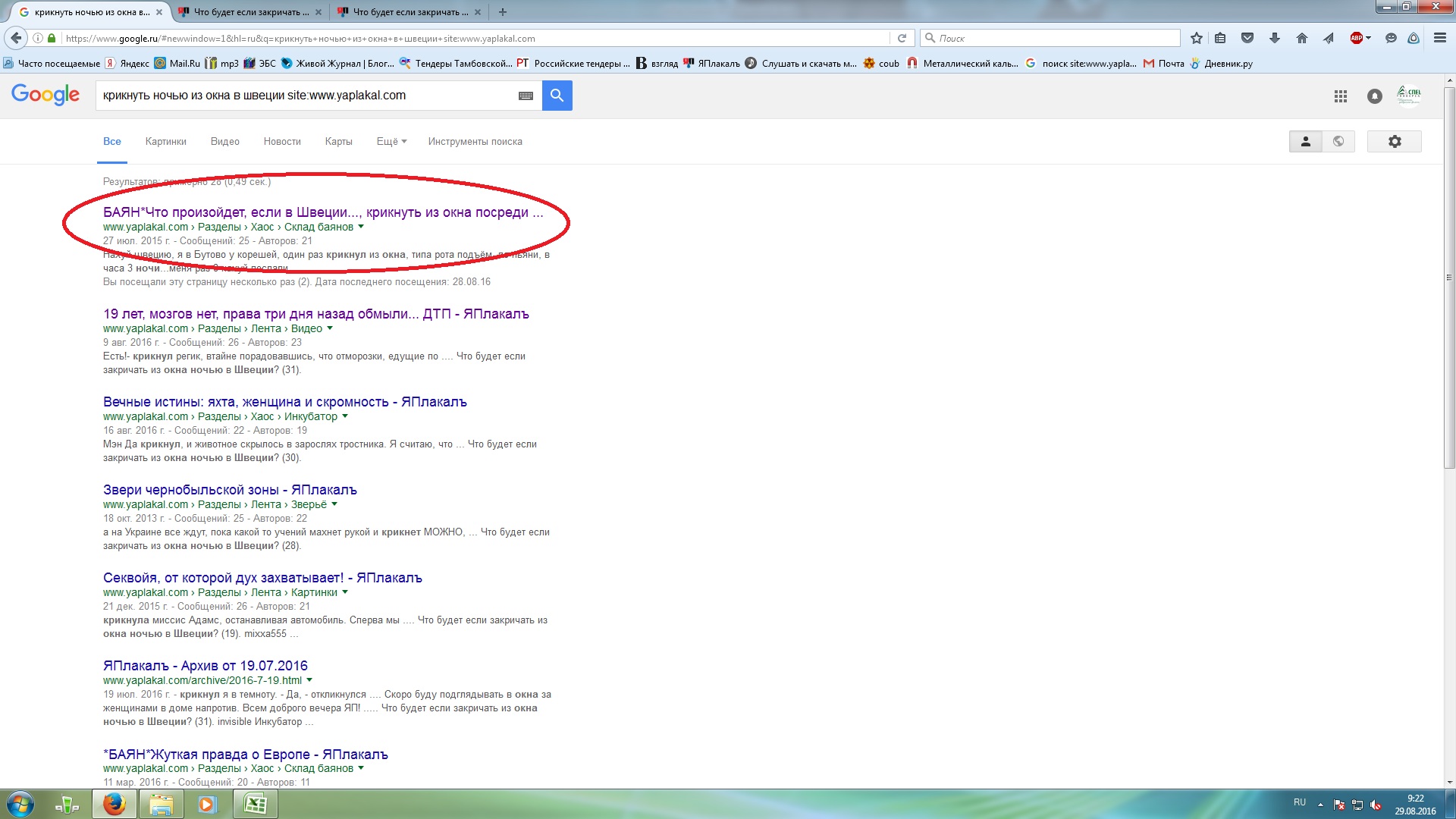Focus the Firefox Поиск search box

[x=1050, y=38]
